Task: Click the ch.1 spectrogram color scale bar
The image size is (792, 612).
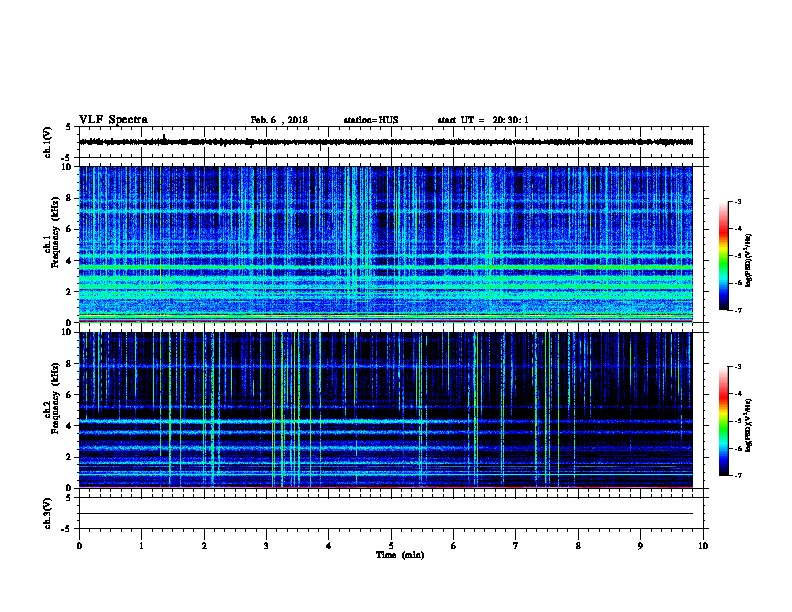Action: [724, 256]
